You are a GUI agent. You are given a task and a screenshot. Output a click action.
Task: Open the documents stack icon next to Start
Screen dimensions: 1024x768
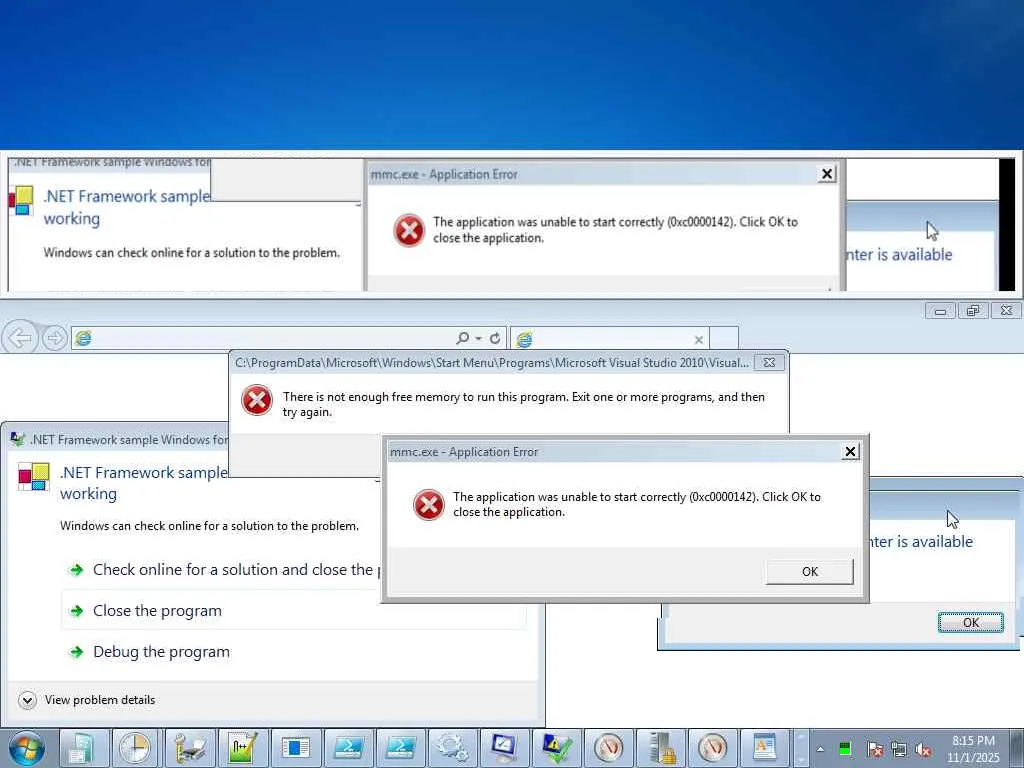click(82, 748)
